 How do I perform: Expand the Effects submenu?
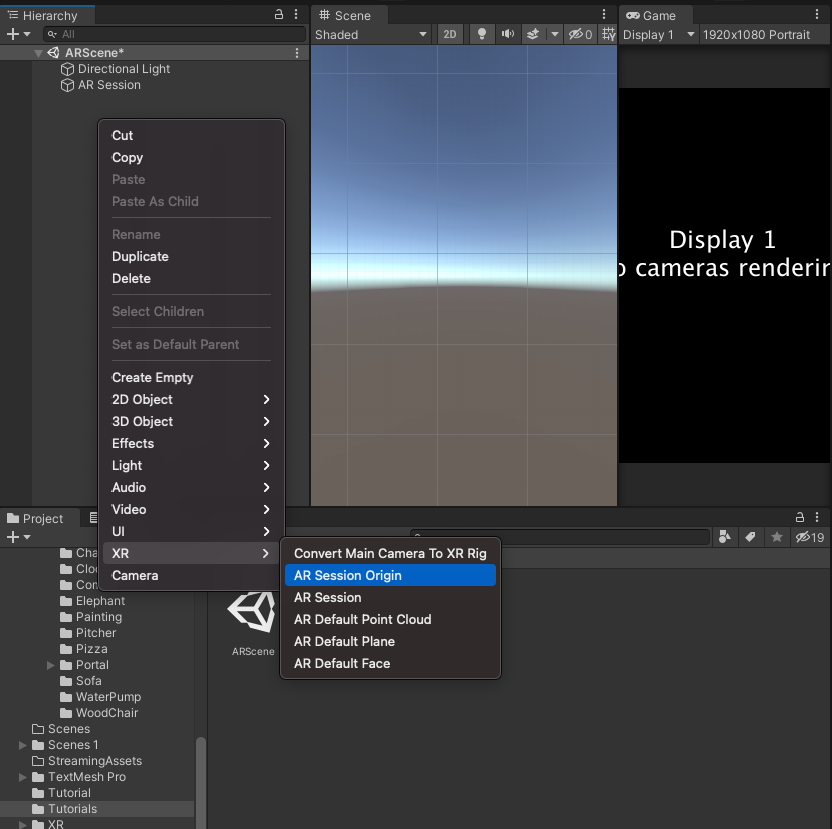tap(192, 444)
